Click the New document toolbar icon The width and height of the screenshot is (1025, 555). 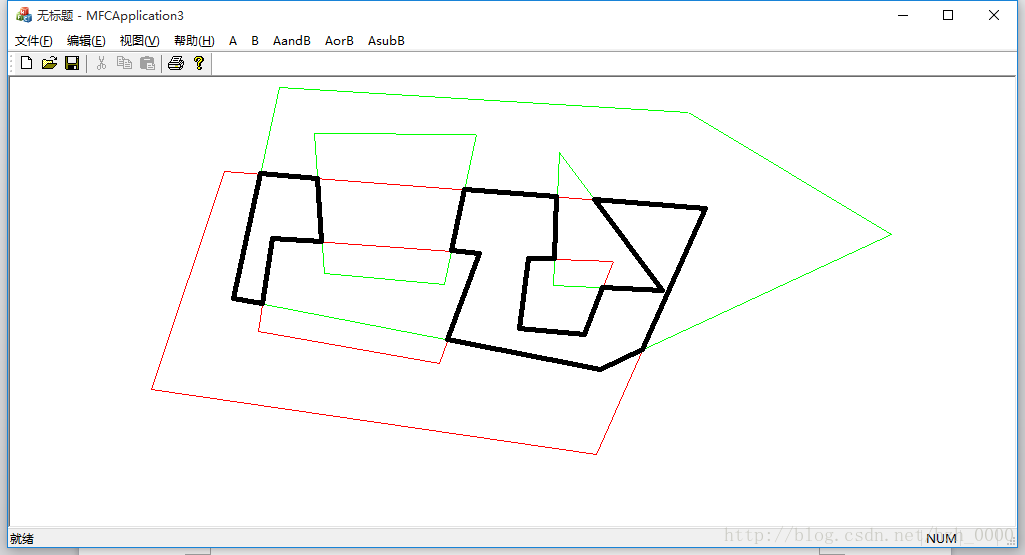pos(26,63)
